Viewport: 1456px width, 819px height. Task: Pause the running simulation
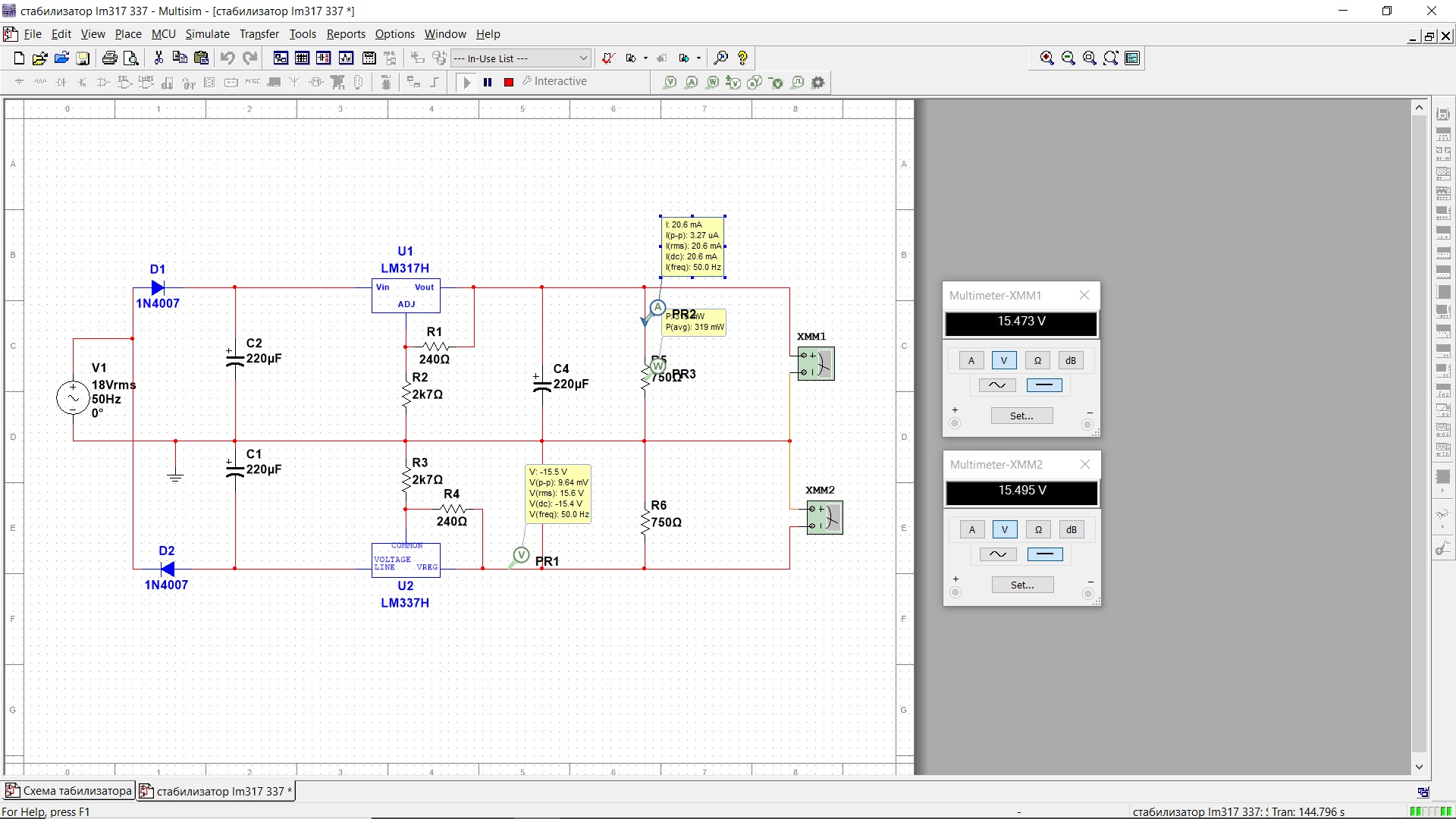click(x=488, y=82)
